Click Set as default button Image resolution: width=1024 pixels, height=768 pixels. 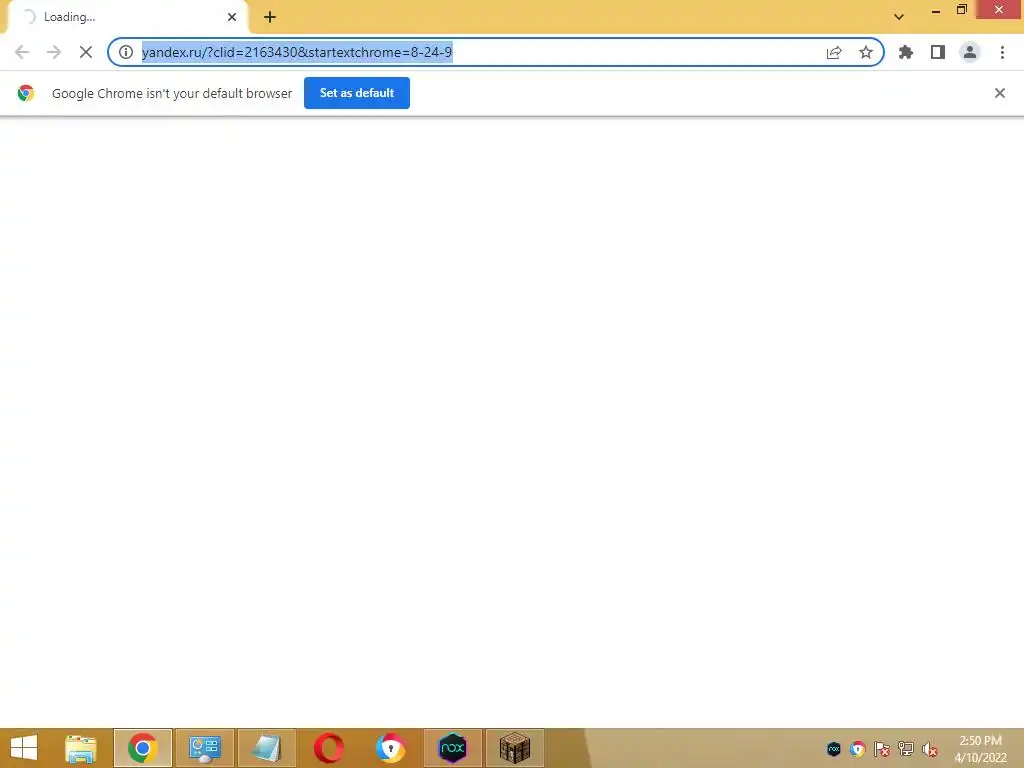(x=357, y=93)
